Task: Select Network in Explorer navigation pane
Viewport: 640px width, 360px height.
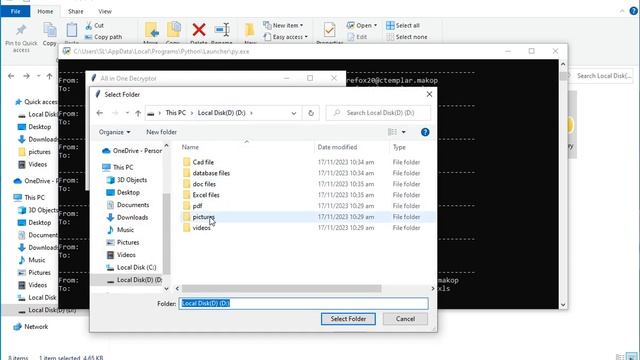Action: 31,327
